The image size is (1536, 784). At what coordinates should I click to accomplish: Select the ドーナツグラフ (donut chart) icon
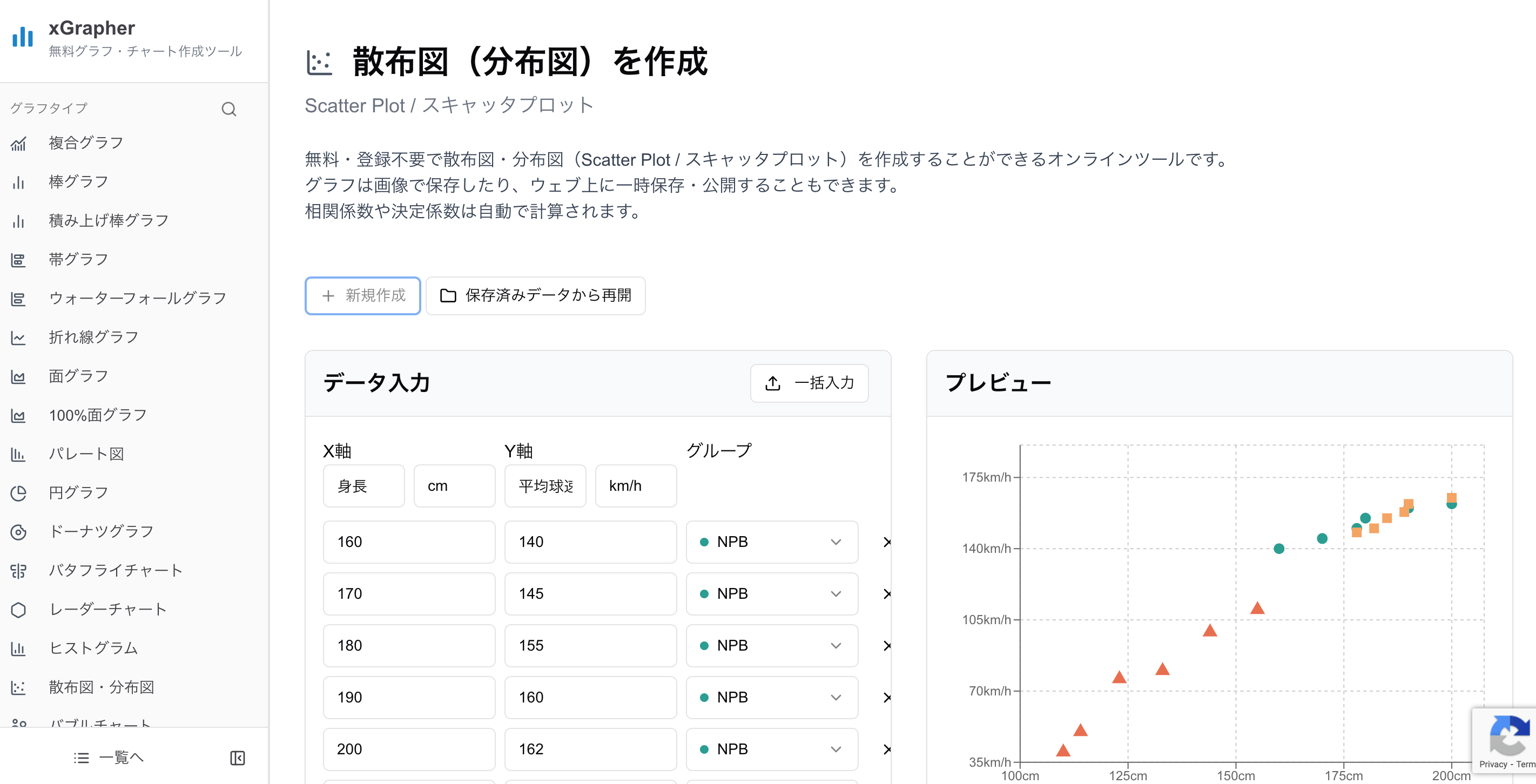[x=18, y=531]
